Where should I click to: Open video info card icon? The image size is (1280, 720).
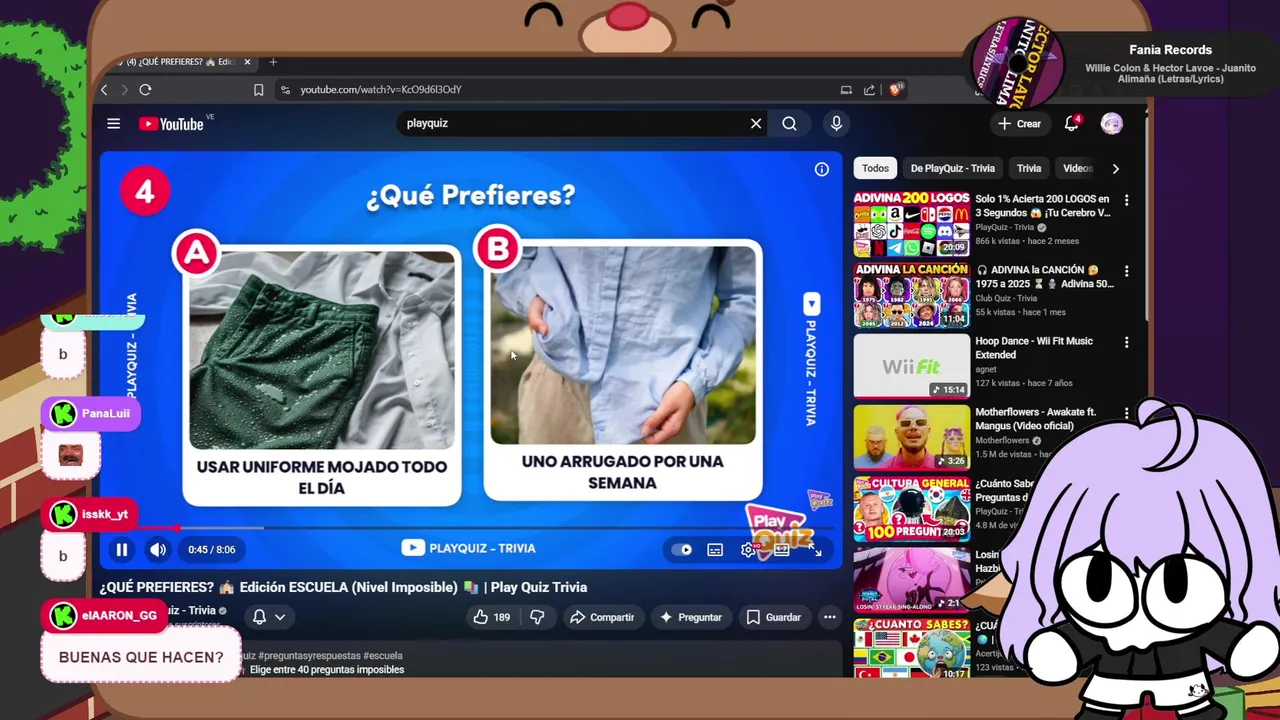coord(821,170)
